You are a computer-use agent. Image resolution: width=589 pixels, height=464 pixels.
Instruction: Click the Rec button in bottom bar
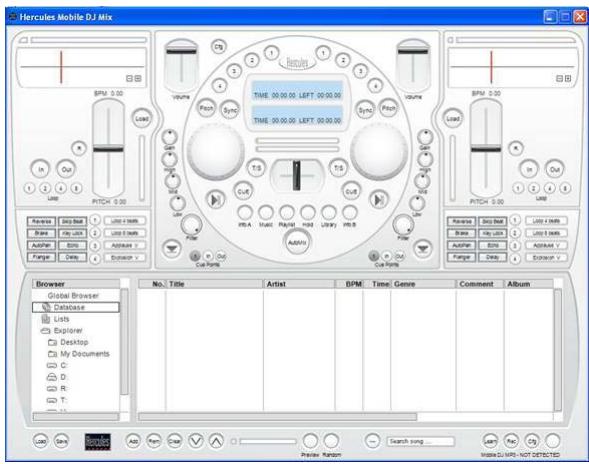tap(511, 441)
